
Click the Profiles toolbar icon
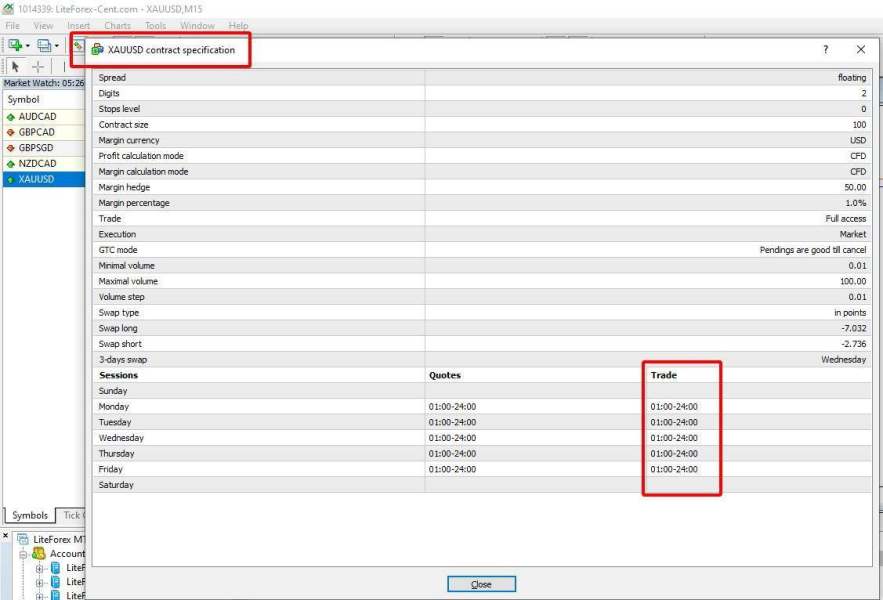[44, 45]
